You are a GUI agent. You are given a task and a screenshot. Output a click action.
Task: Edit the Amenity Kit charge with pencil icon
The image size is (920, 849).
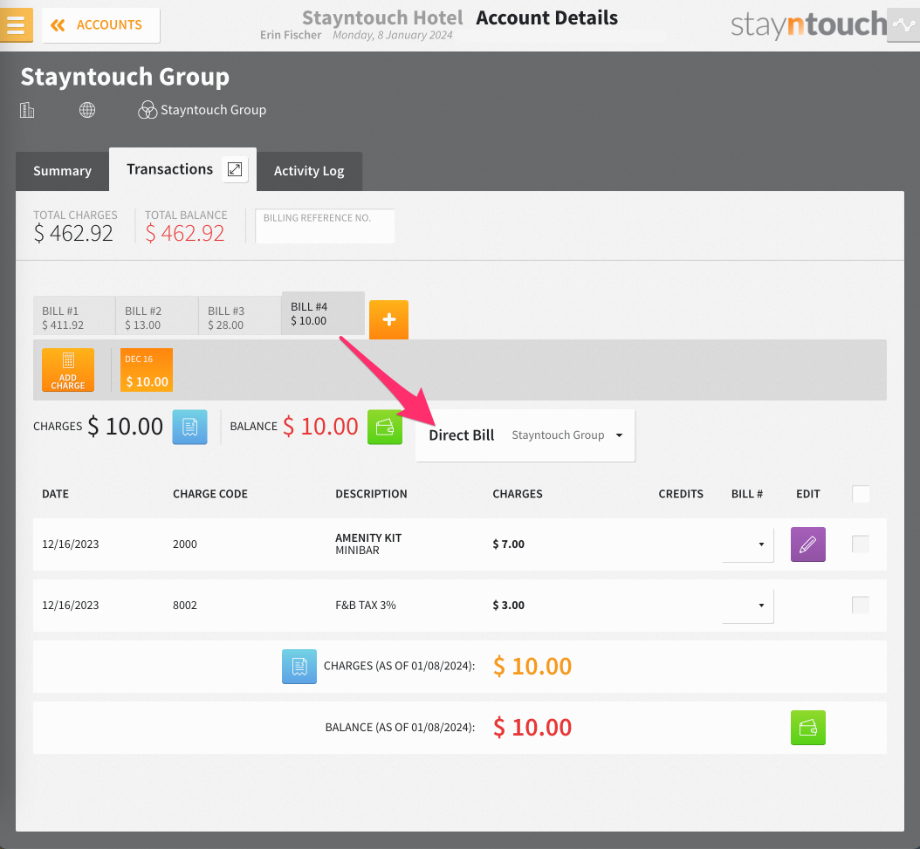click(808, 544)
